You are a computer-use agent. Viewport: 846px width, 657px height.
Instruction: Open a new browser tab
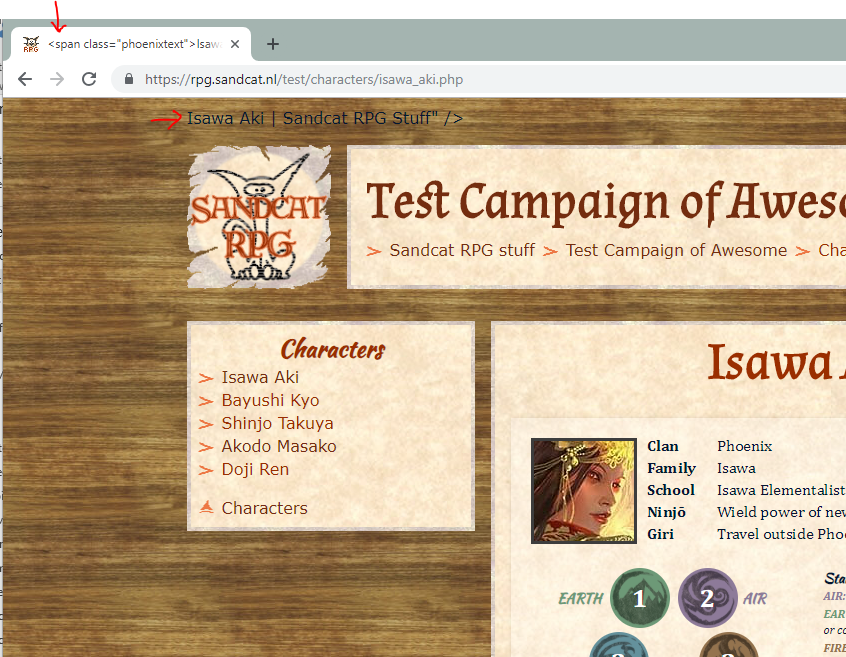click(x=273, y=44)
